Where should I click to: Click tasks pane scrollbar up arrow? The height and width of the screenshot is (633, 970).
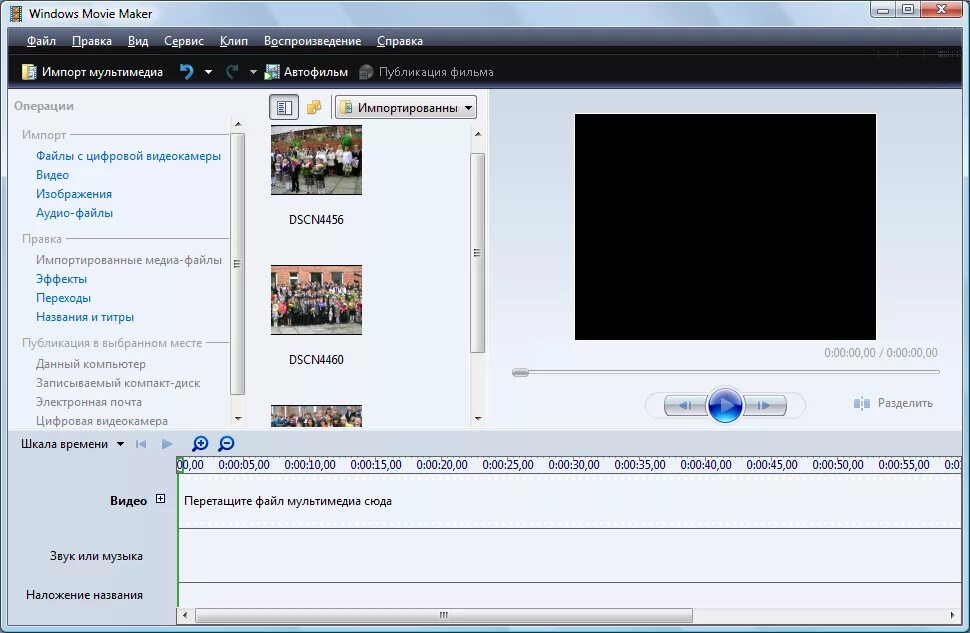[238, 124]
